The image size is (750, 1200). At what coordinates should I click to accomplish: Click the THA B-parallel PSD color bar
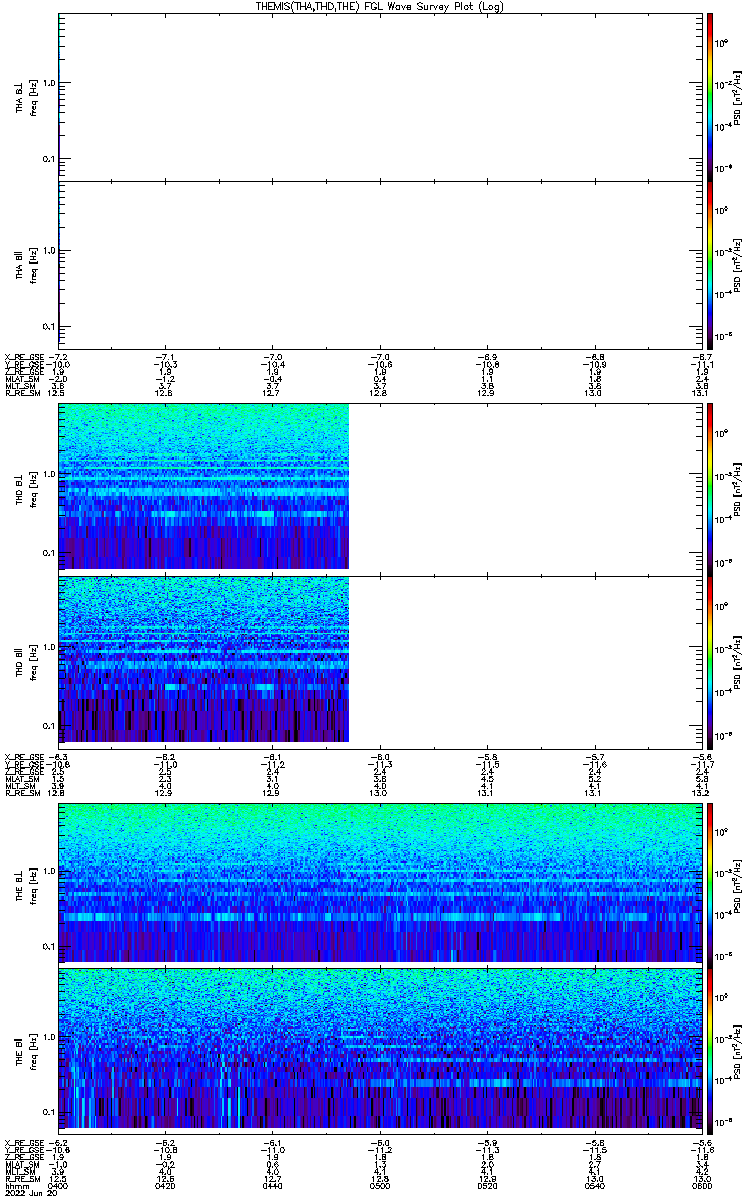[x=710, y=265]
